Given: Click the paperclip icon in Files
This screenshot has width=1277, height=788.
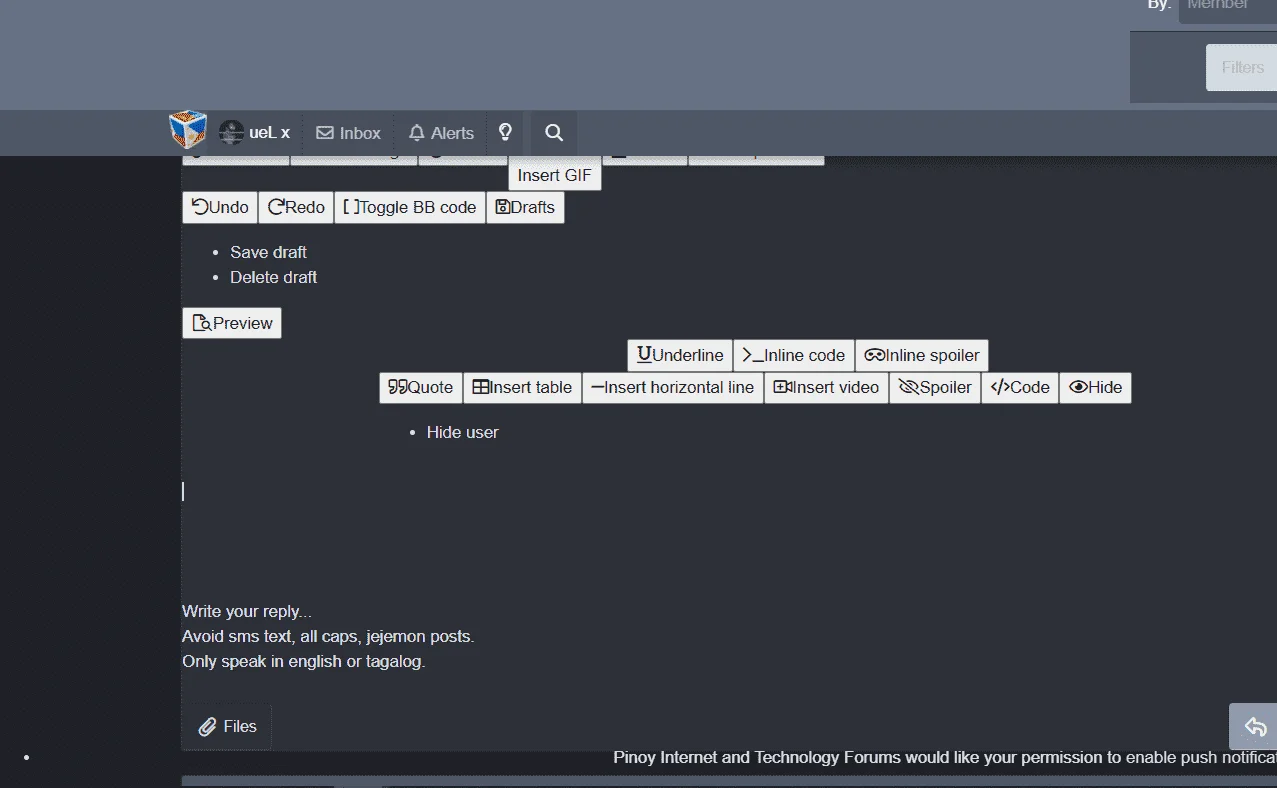Looking at the screenshot, I should pyautogui.click(x=207, y=727).
